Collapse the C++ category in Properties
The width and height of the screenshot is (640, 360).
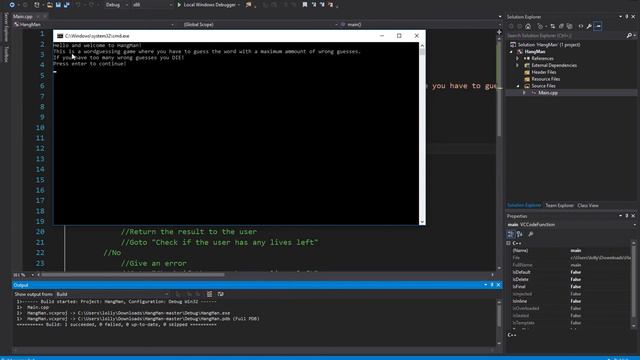509,243
